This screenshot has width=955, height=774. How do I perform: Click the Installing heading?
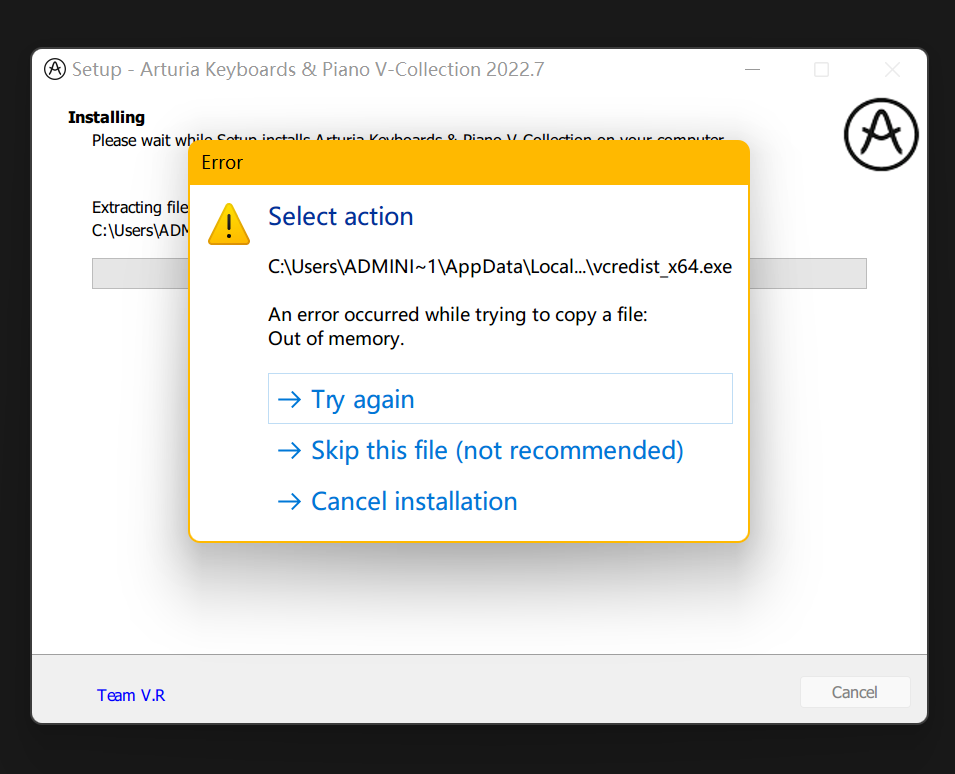107,117
